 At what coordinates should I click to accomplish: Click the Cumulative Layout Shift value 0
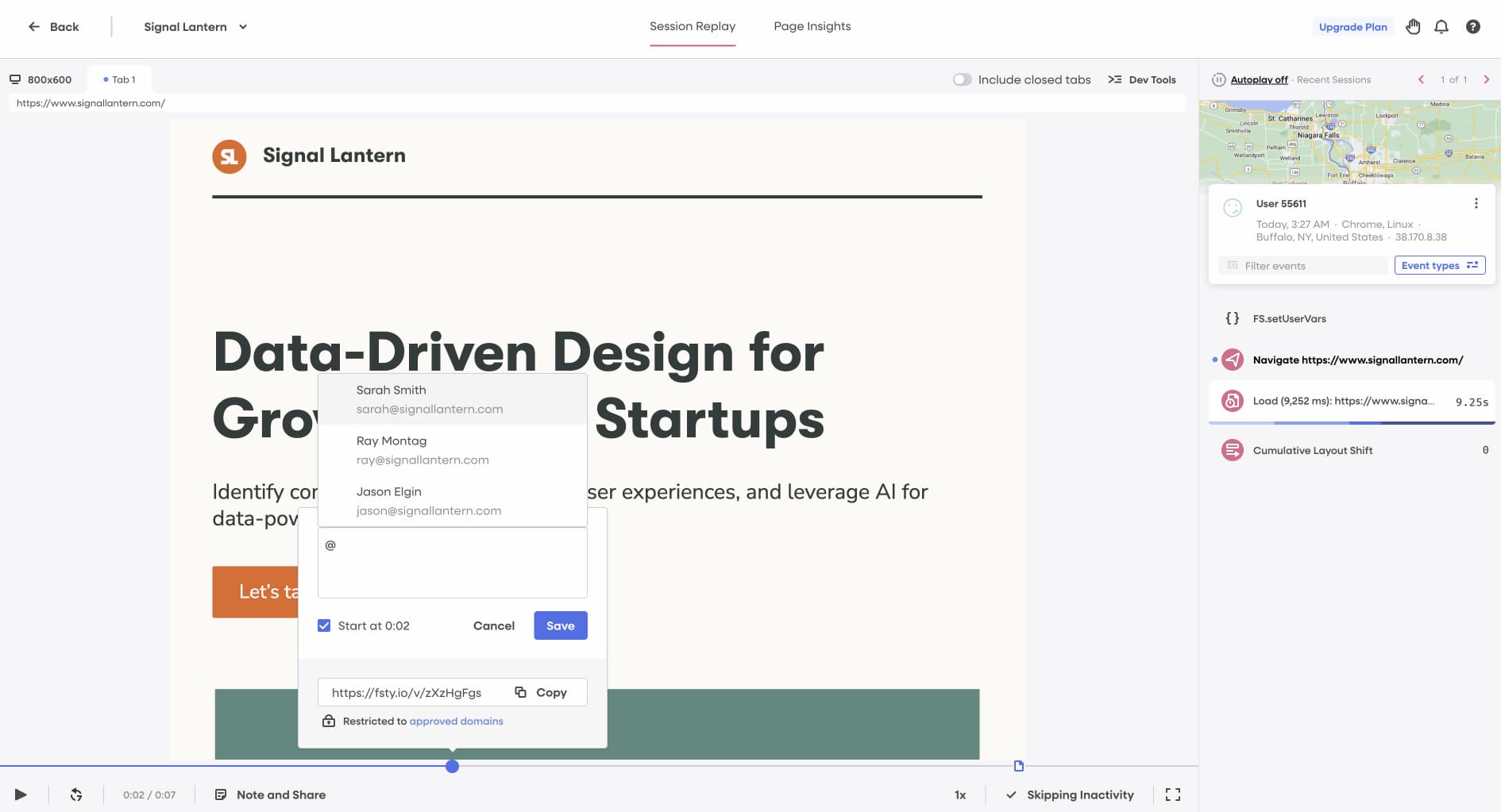click(x=1485, y=450)
